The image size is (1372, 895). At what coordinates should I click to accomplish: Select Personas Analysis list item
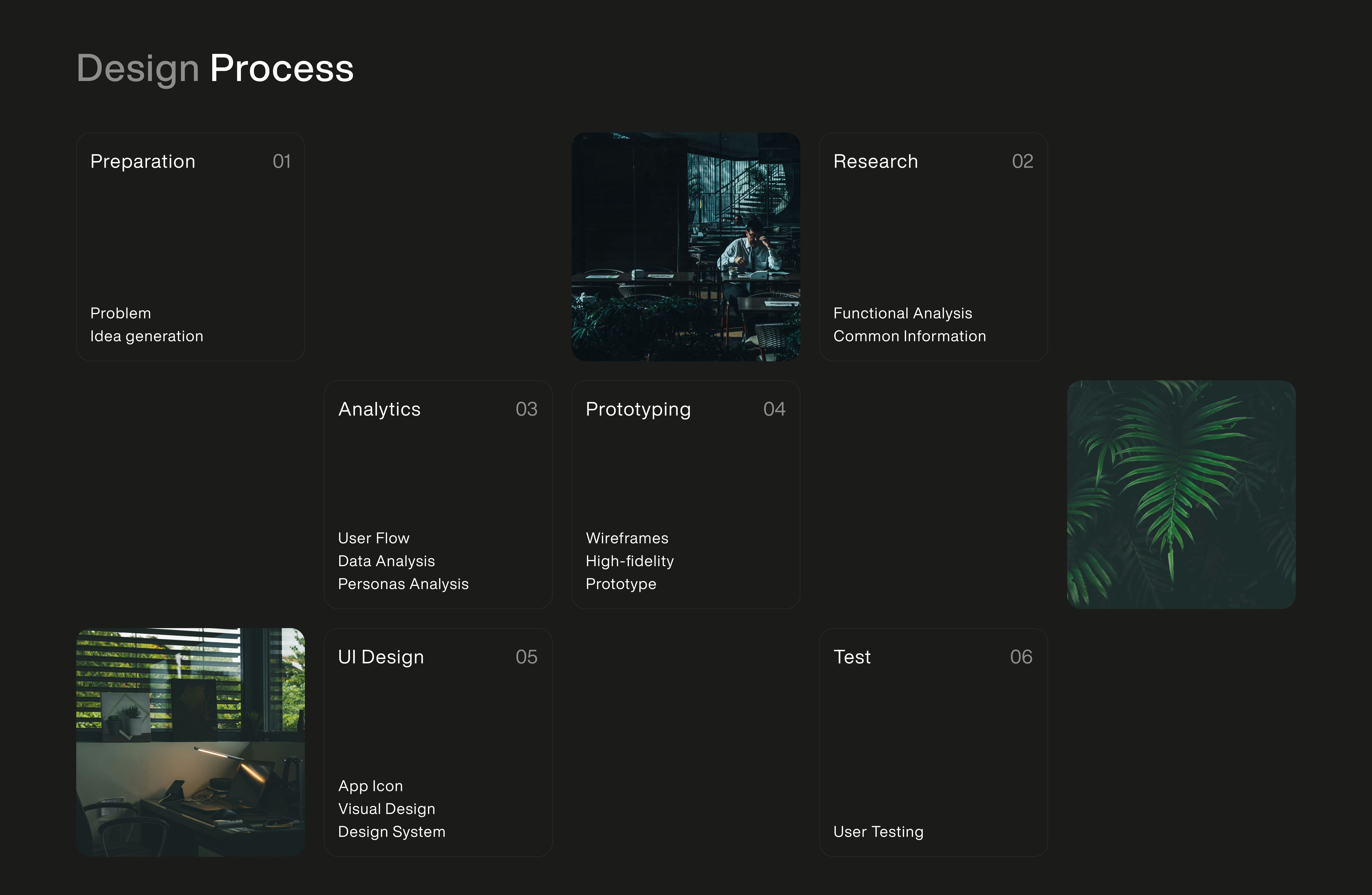(x=403, y=584)
